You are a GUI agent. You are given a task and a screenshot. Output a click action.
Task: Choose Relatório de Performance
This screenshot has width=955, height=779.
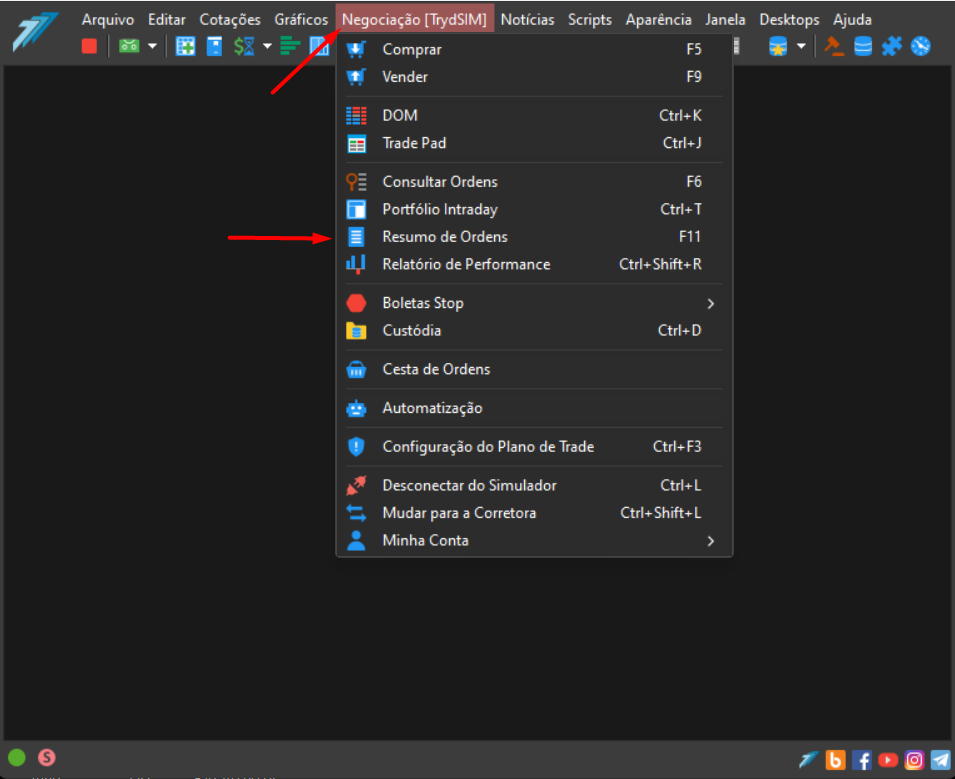pyautogui.click(x=534, y=264)
